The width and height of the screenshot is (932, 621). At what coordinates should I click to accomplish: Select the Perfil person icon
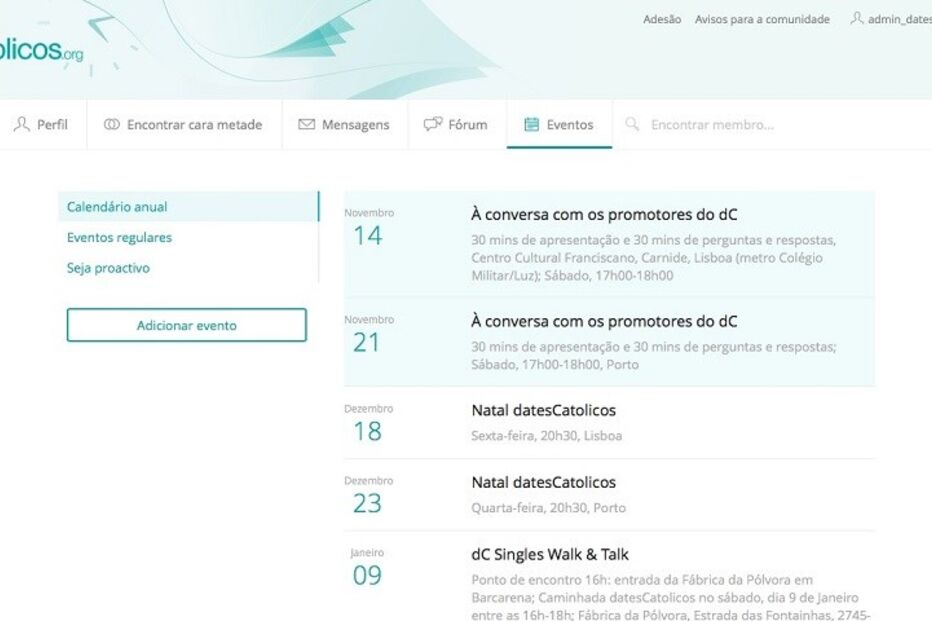pos(20,124)
